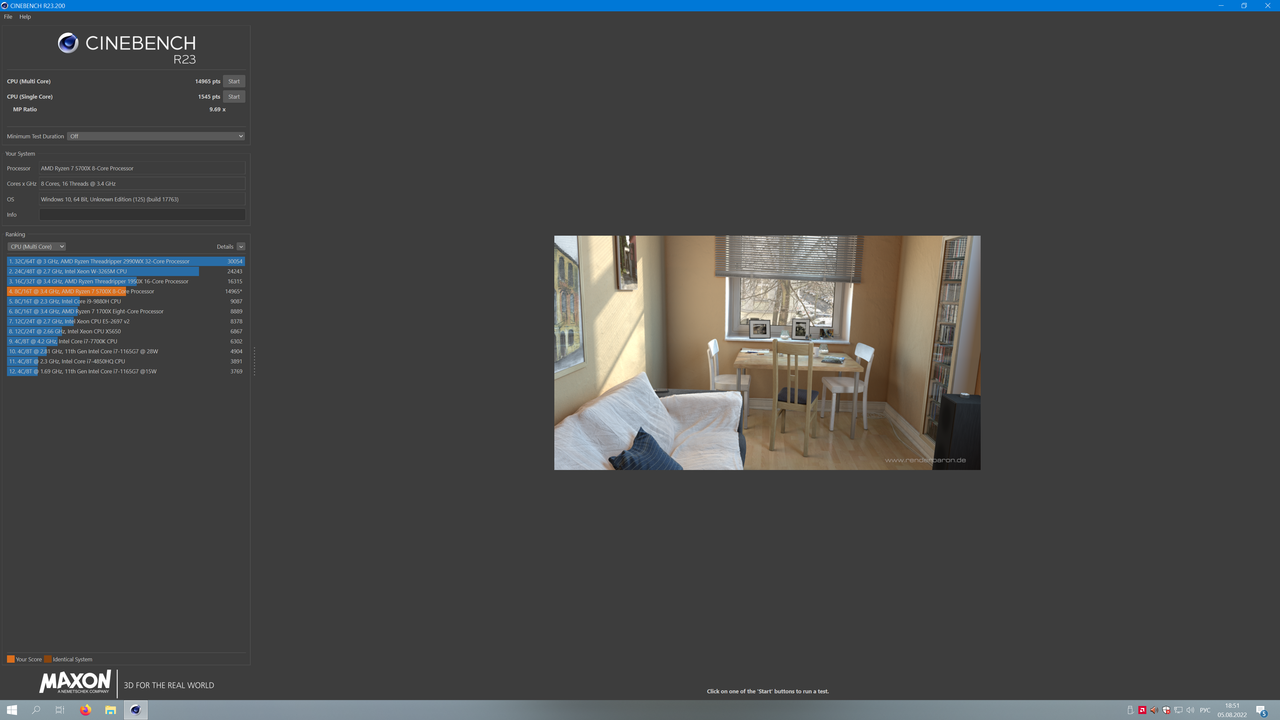The width and height of the screenshot is (1280, 720).
Task: Select the Threadripper 1950X ranking row
Action: [x=126, y=281]
